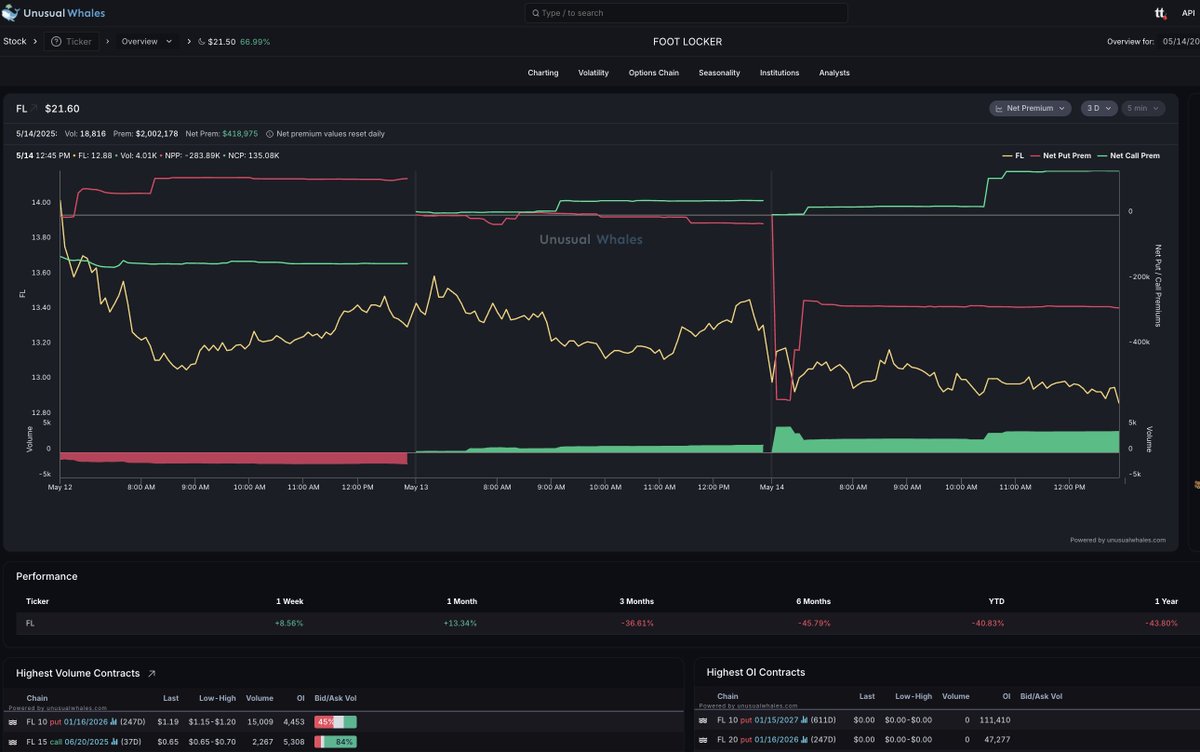Click the 1 Week +8.56% value
The width and height of the screenshot is (1200, 752).
(x=289, y=623)
